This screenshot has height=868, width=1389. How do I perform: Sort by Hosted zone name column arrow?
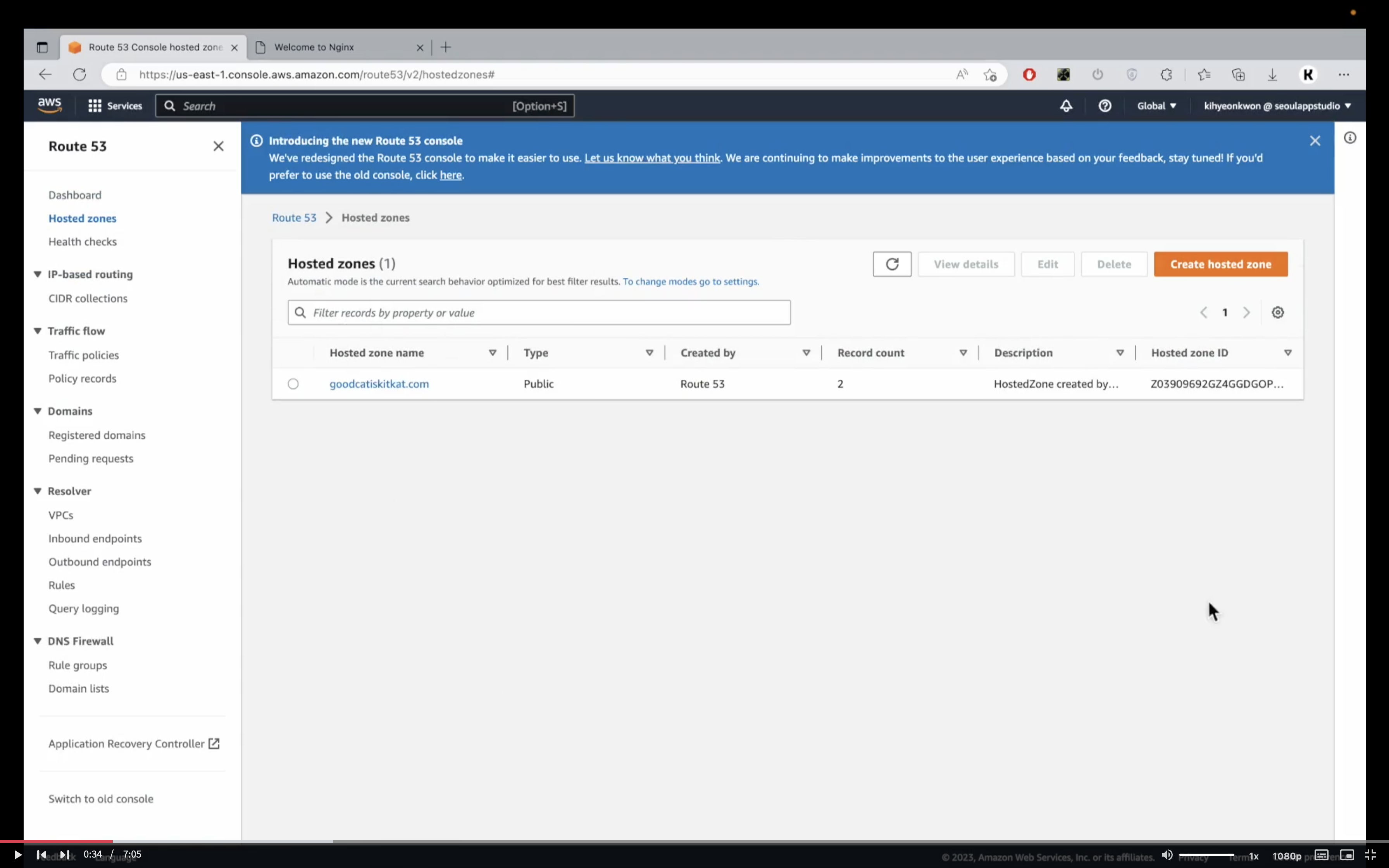point(492,353)
